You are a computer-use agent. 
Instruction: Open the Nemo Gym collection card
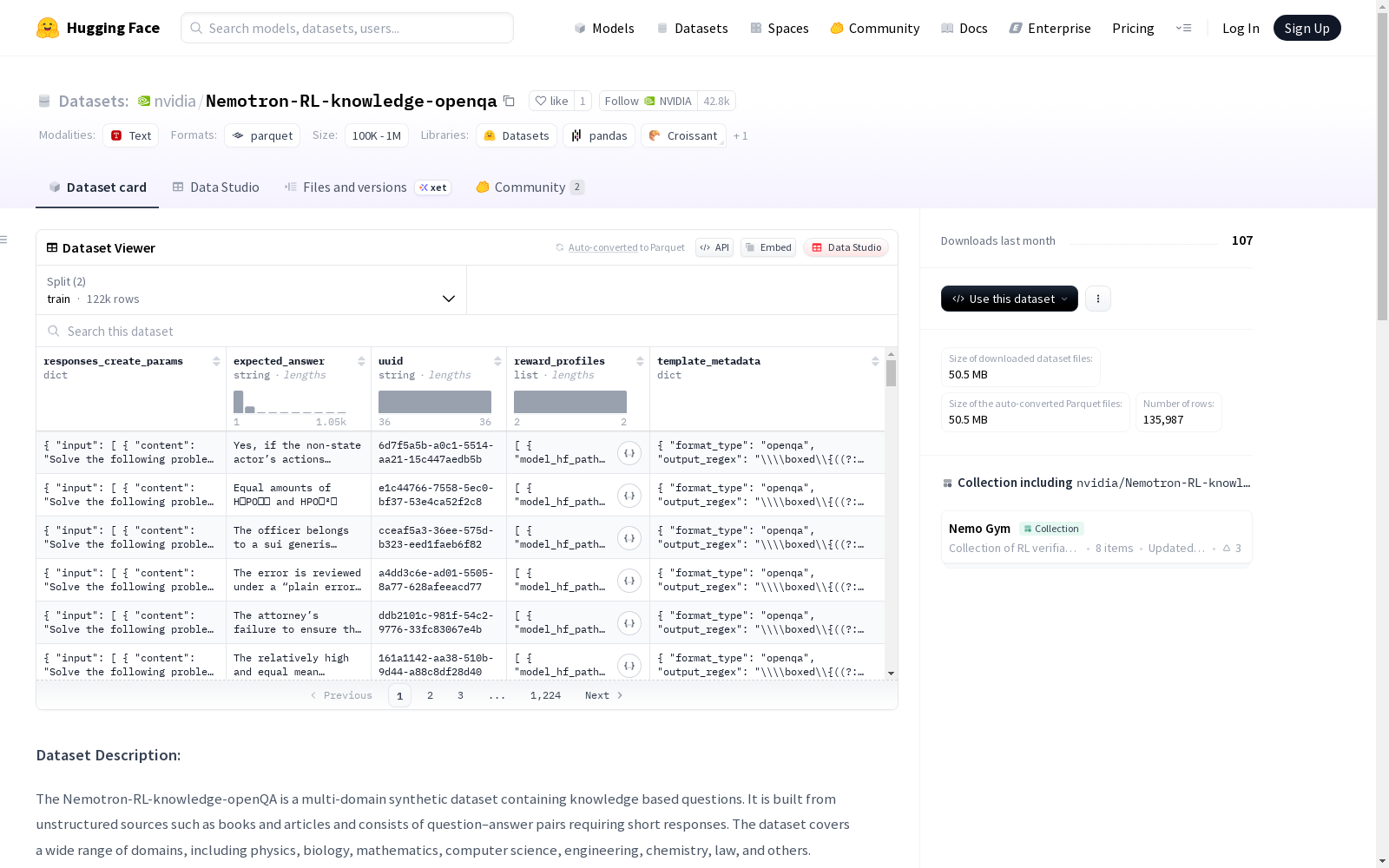click(x=1096, y=537)
